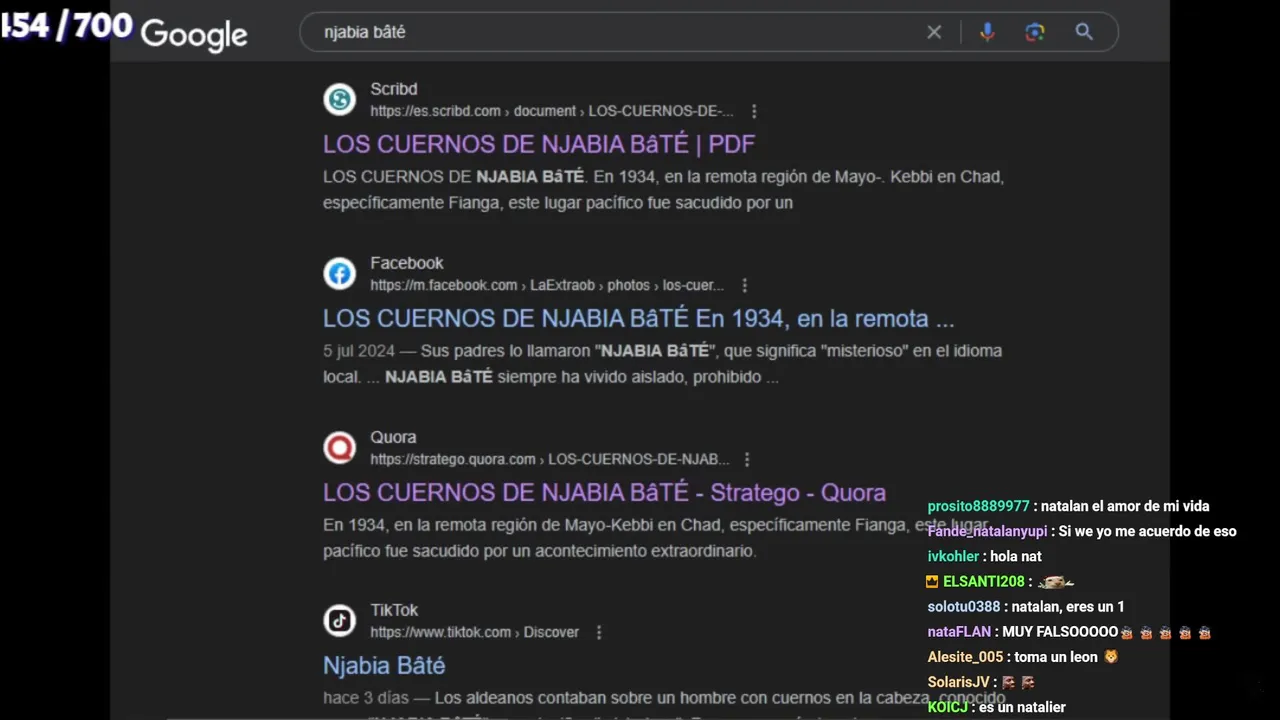The image size is (1280, 720).
Task: Click the www.tiktok.com Discover breadcrumb
Action: pyautogui.click(x=474, y=632)
